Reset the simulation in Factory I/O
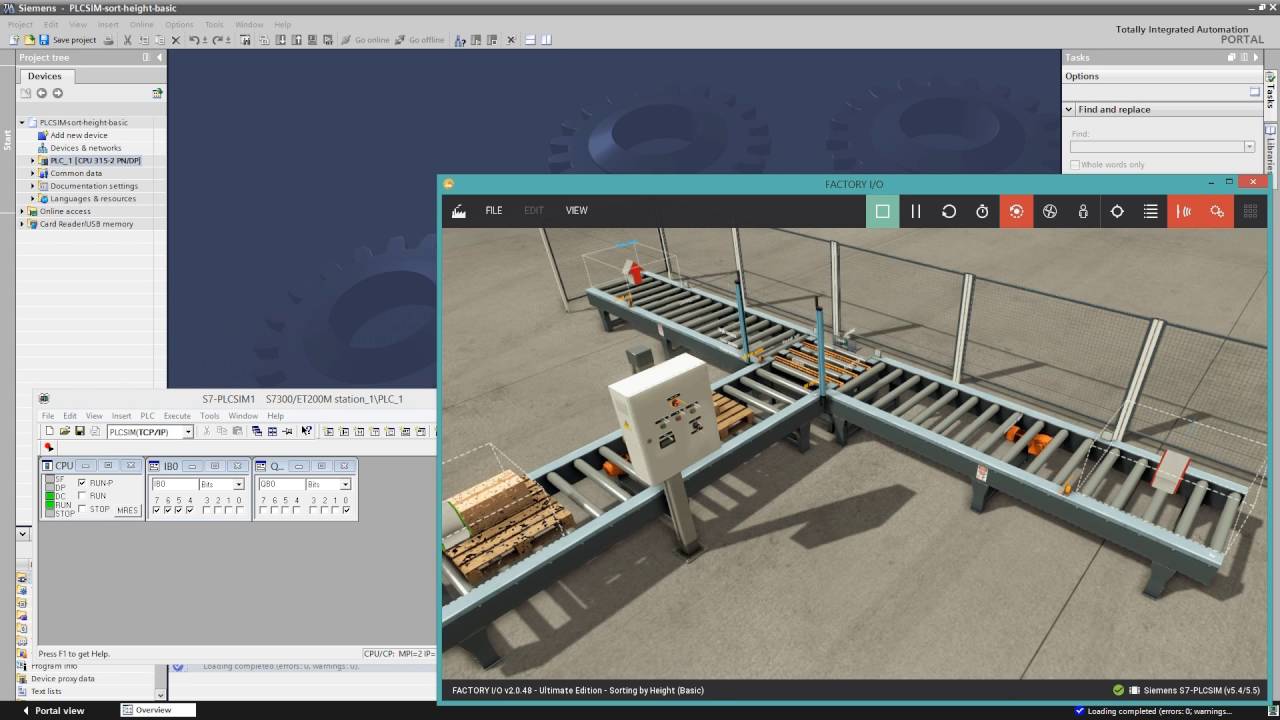 click(949, 211)
